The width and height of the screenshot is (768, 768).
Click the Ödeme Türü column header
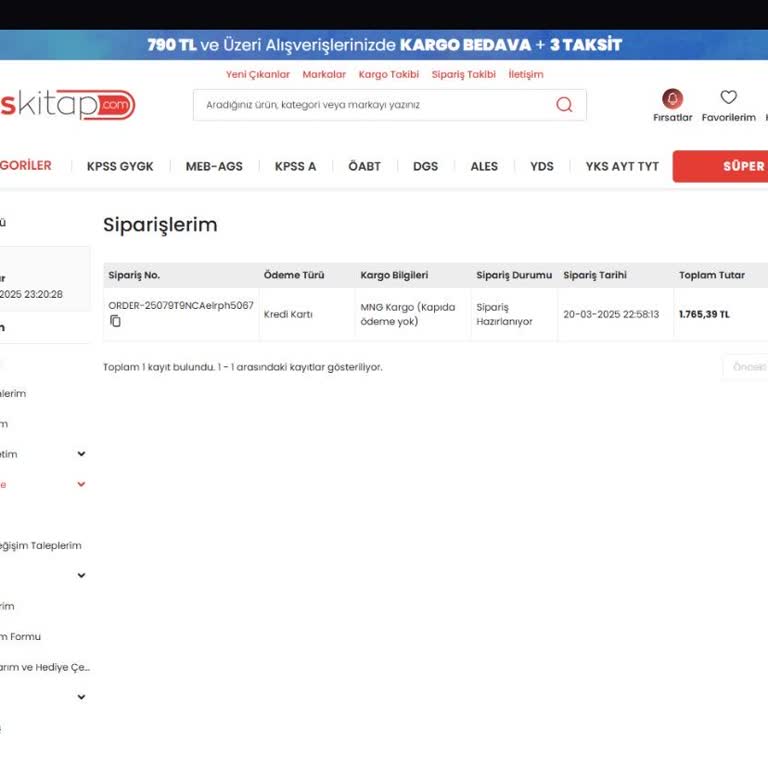[294, 275]
